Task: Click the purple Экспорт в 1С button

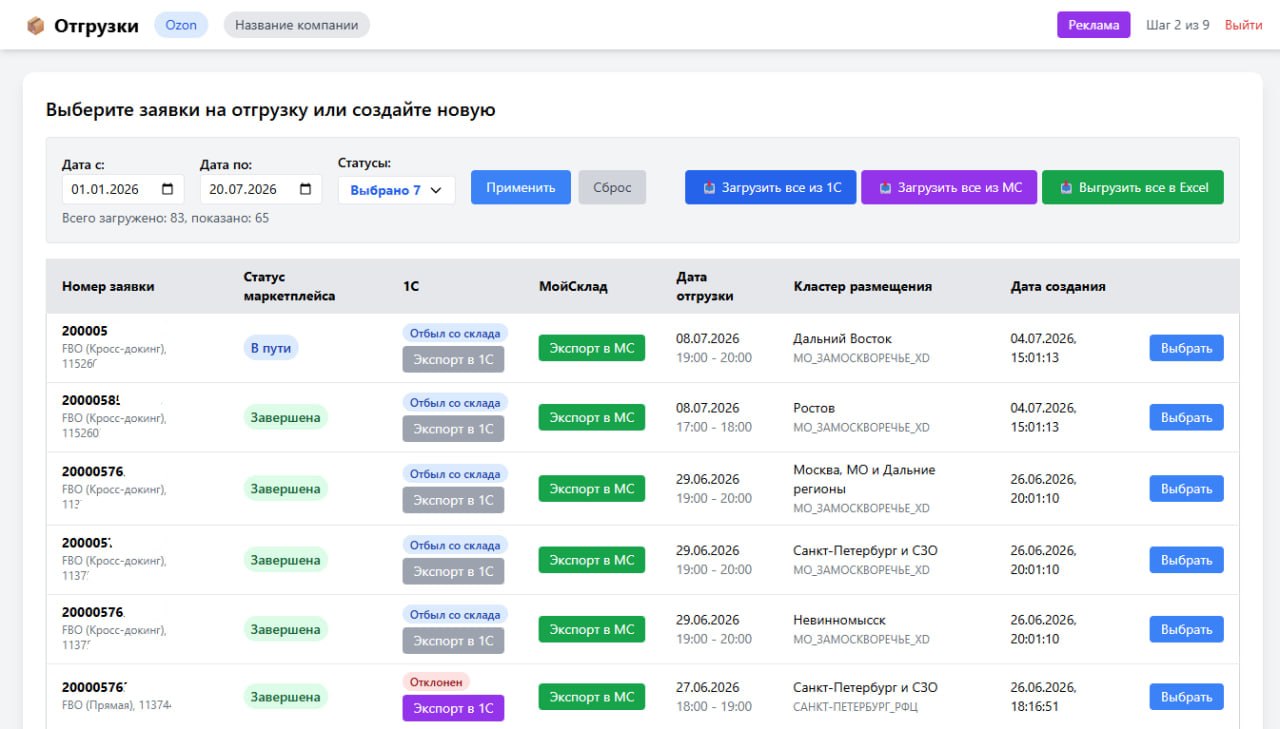Action: click(x=454, y=708)
